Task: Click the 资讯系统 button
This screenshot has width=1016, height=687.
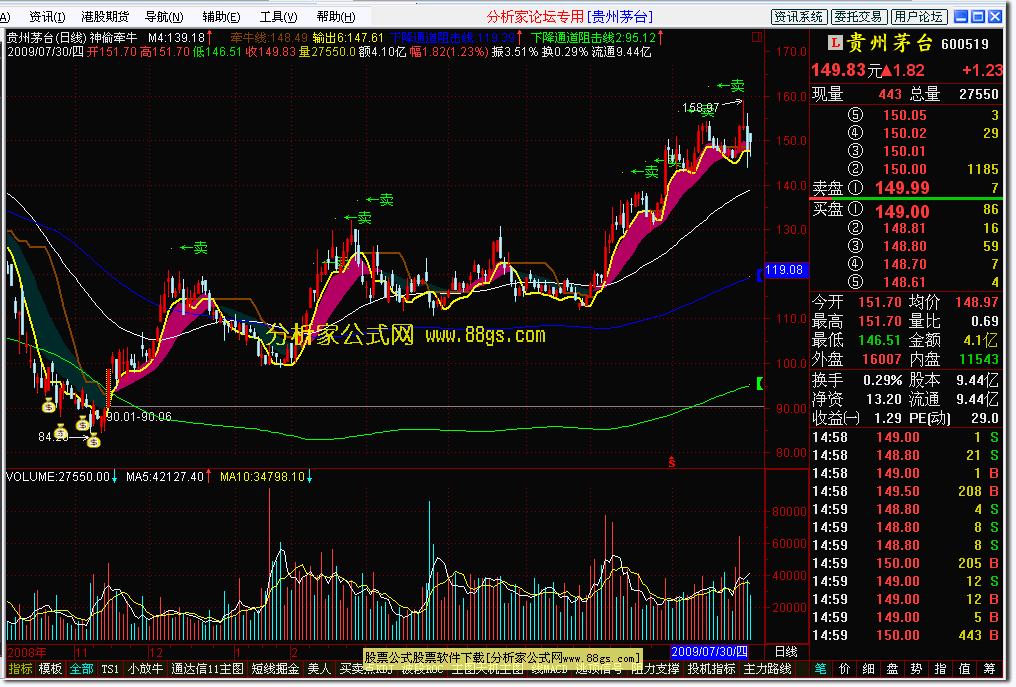Action: click(798, 17)
